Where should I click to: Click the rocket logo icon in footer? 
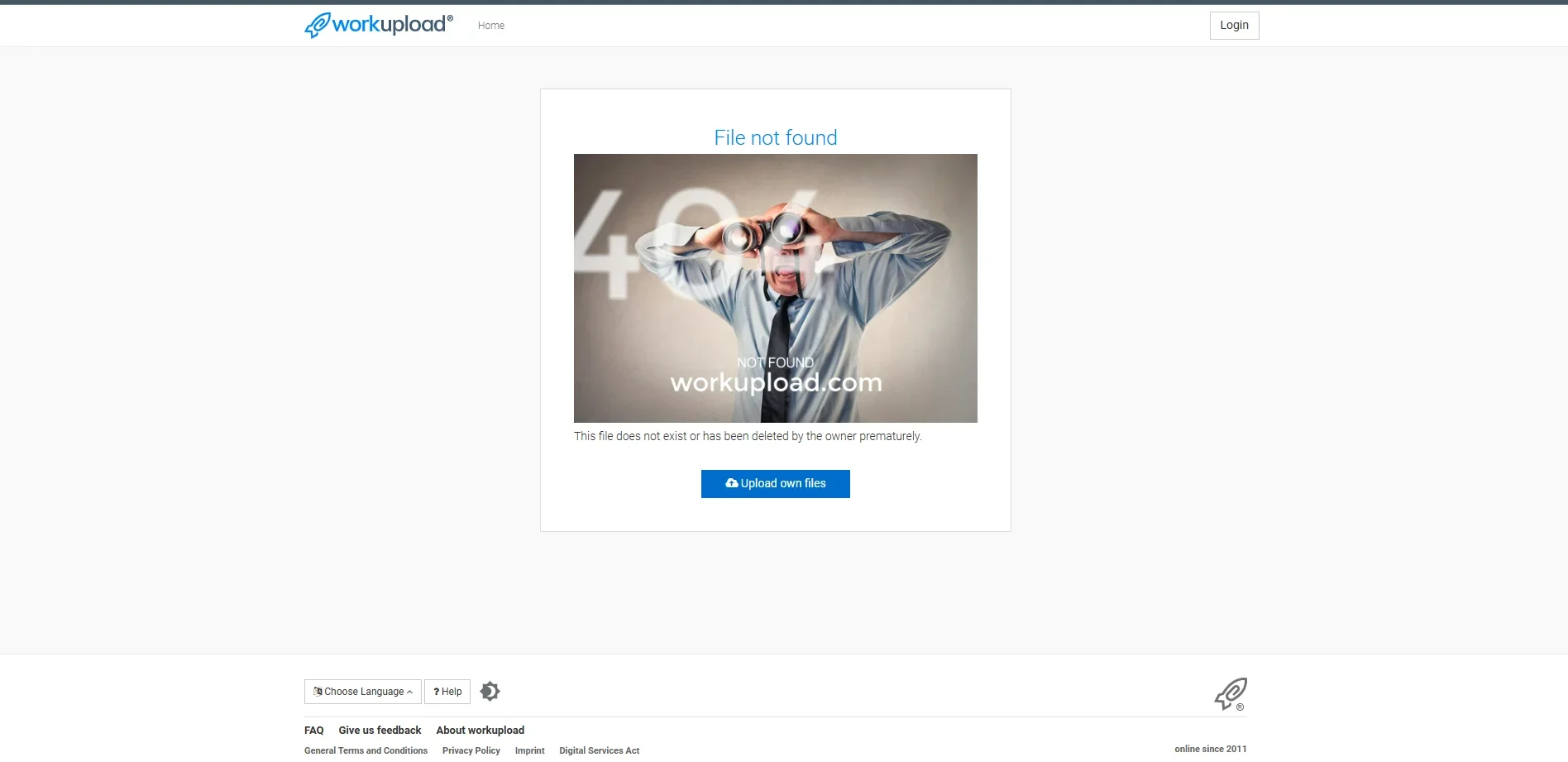(1231, 694)
